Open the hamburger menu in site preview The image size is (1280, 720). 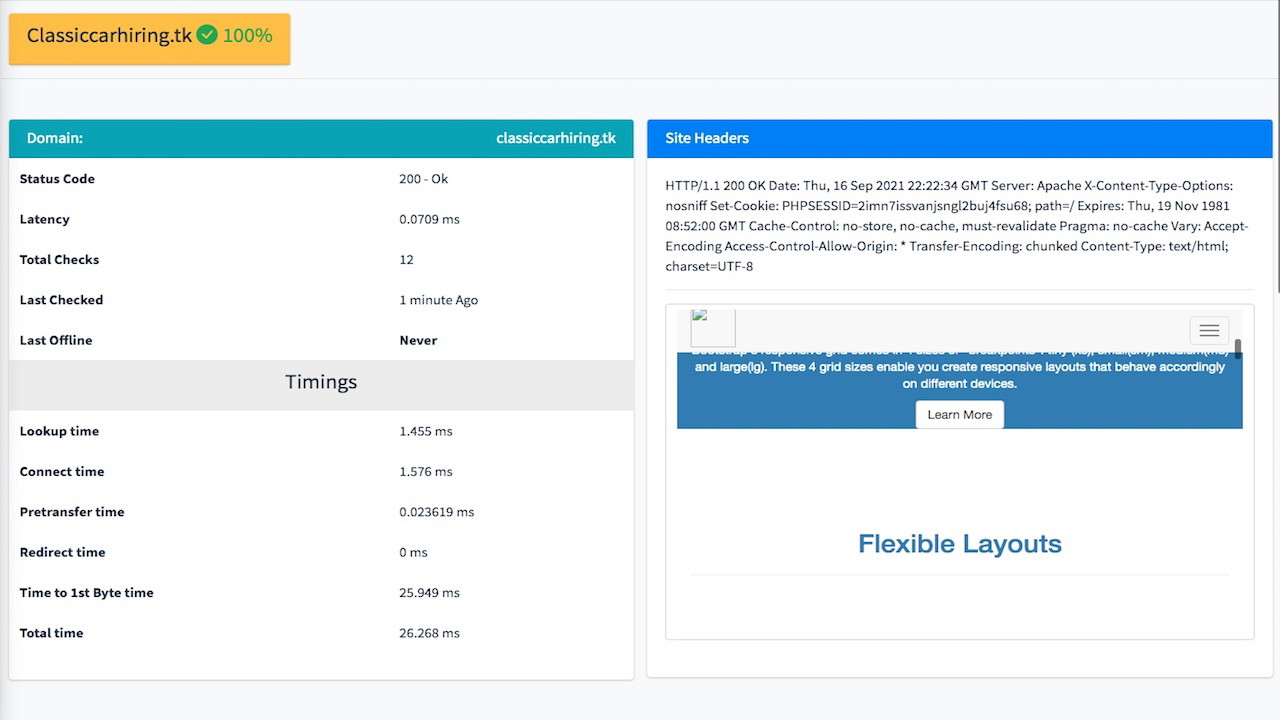click(x=1209, y=330)
